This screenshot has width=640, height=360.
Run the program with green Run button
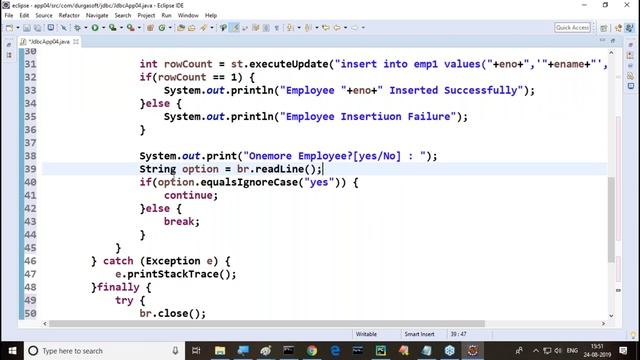(95, 28)
